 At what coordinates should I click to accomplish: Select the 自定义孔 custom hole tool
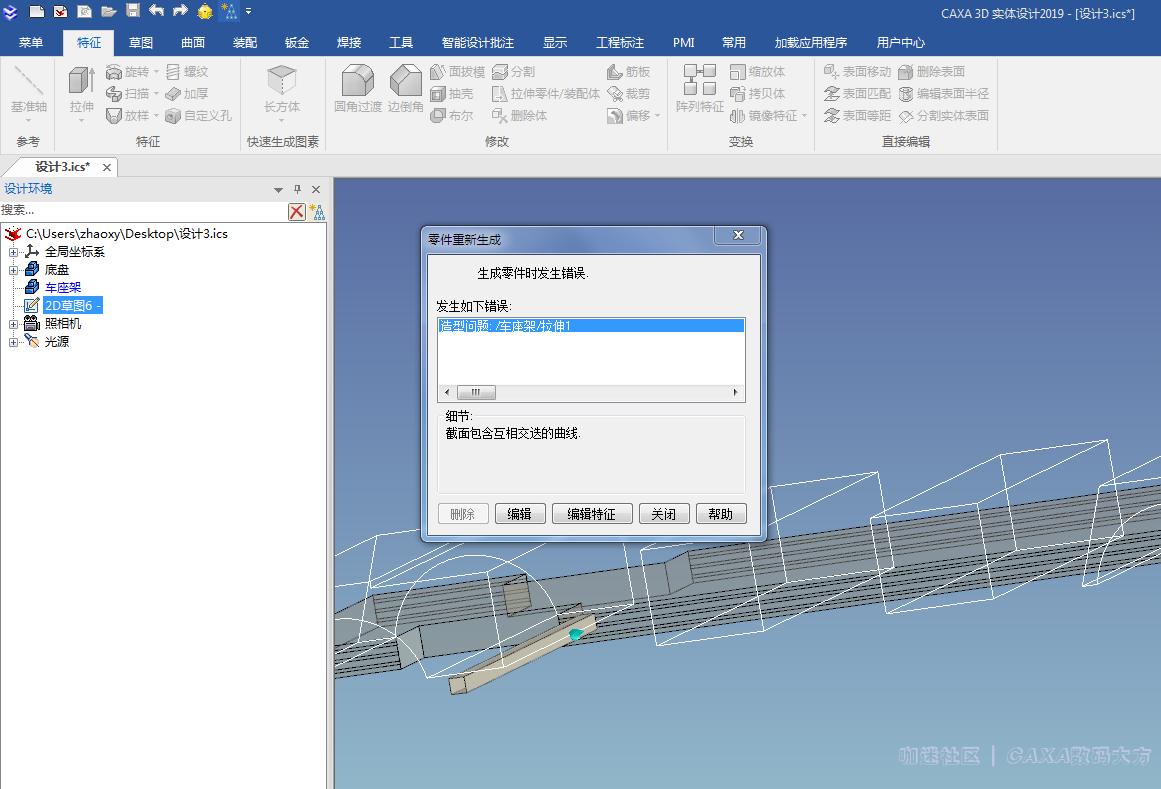[198, 116]
